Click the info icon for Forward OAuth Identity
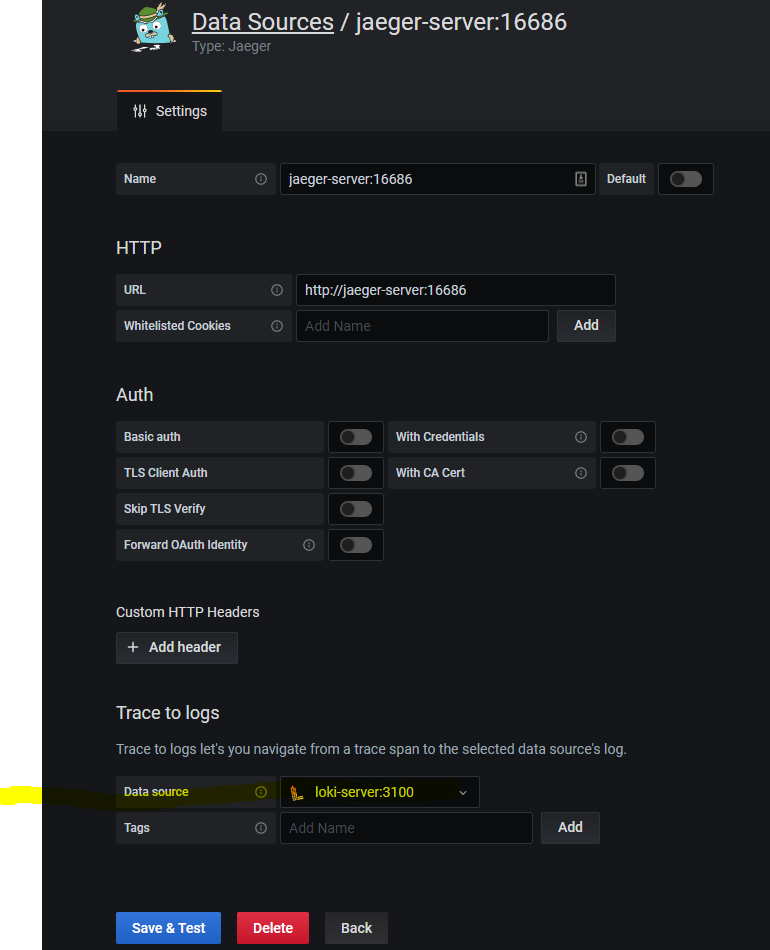Viewport: 770px width, 950px height. (309, 545)
